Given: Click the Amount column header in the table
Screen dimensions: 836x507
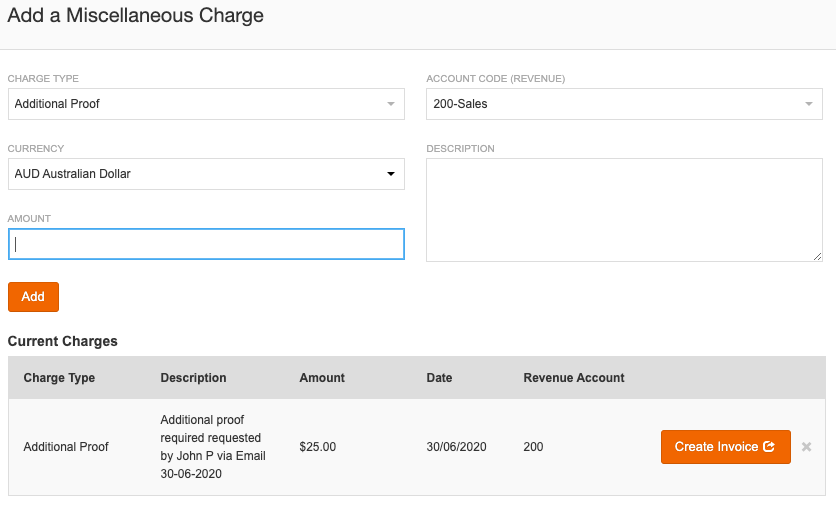Looking at the screenshot, I should pyautogui.click(x=322, y=378).
